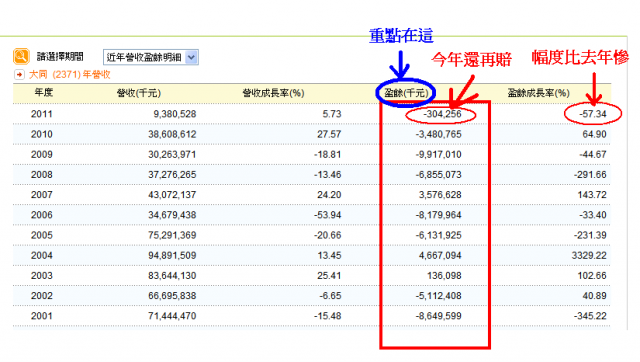640x362 pixels.
Task: Click revenue value 38,608,612
Action: point(172,134)
